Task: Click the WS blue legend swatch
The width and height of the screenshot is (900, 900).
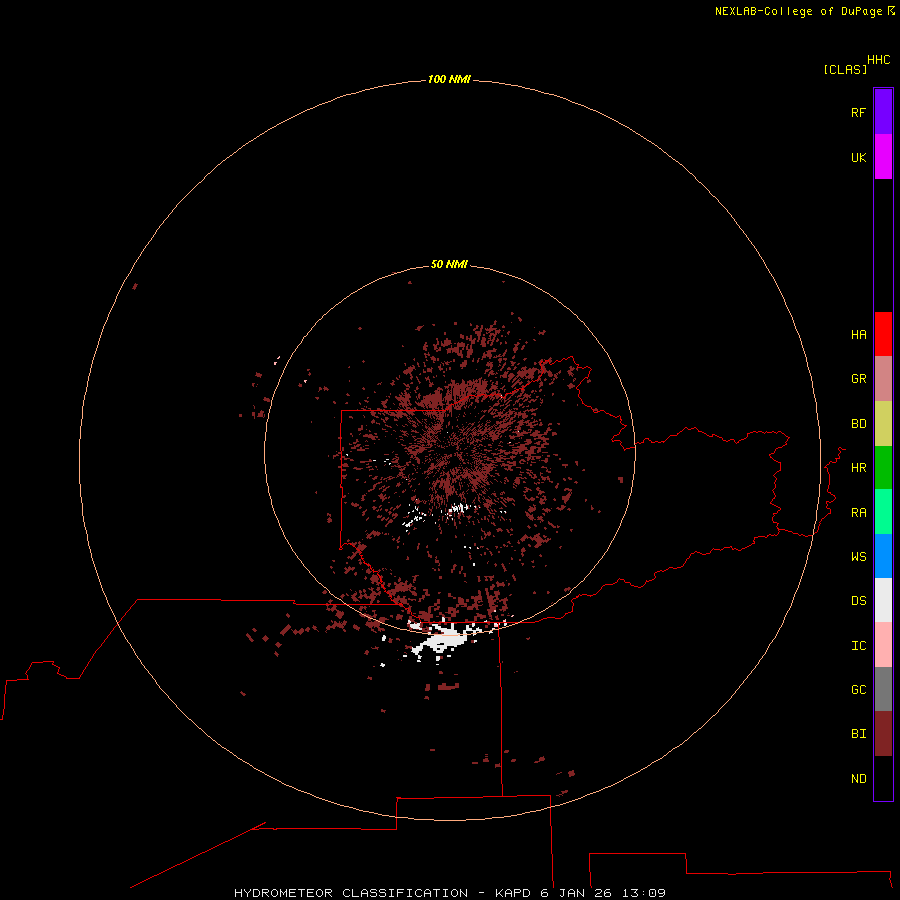Action: tap(883, 556)
